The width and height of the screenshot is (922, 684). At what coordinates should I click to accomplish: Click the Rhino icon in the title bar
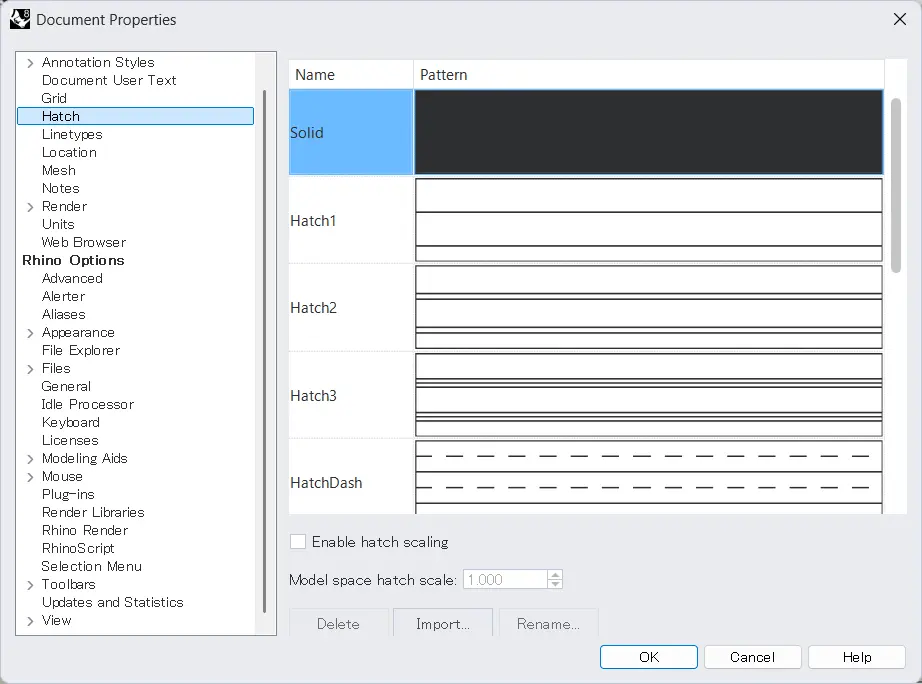21,19
